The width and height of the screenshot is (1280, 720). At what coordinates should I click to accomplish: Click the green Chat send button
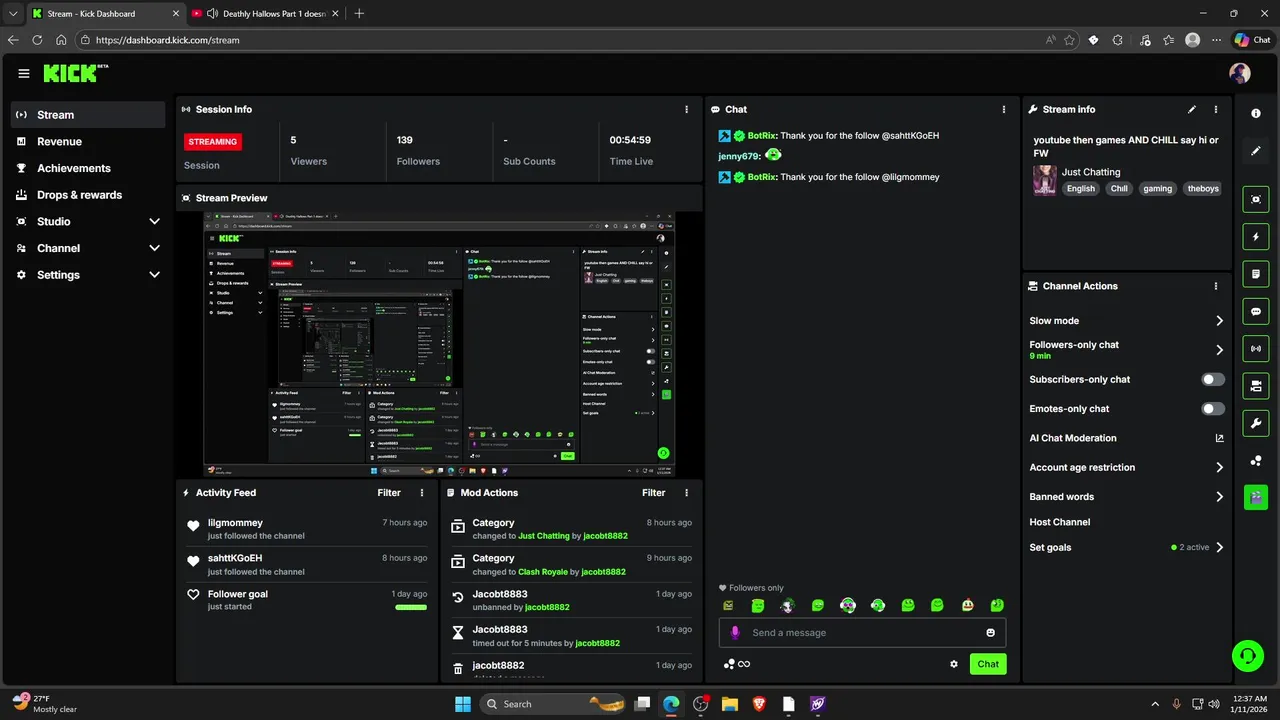tap(988, 664)
